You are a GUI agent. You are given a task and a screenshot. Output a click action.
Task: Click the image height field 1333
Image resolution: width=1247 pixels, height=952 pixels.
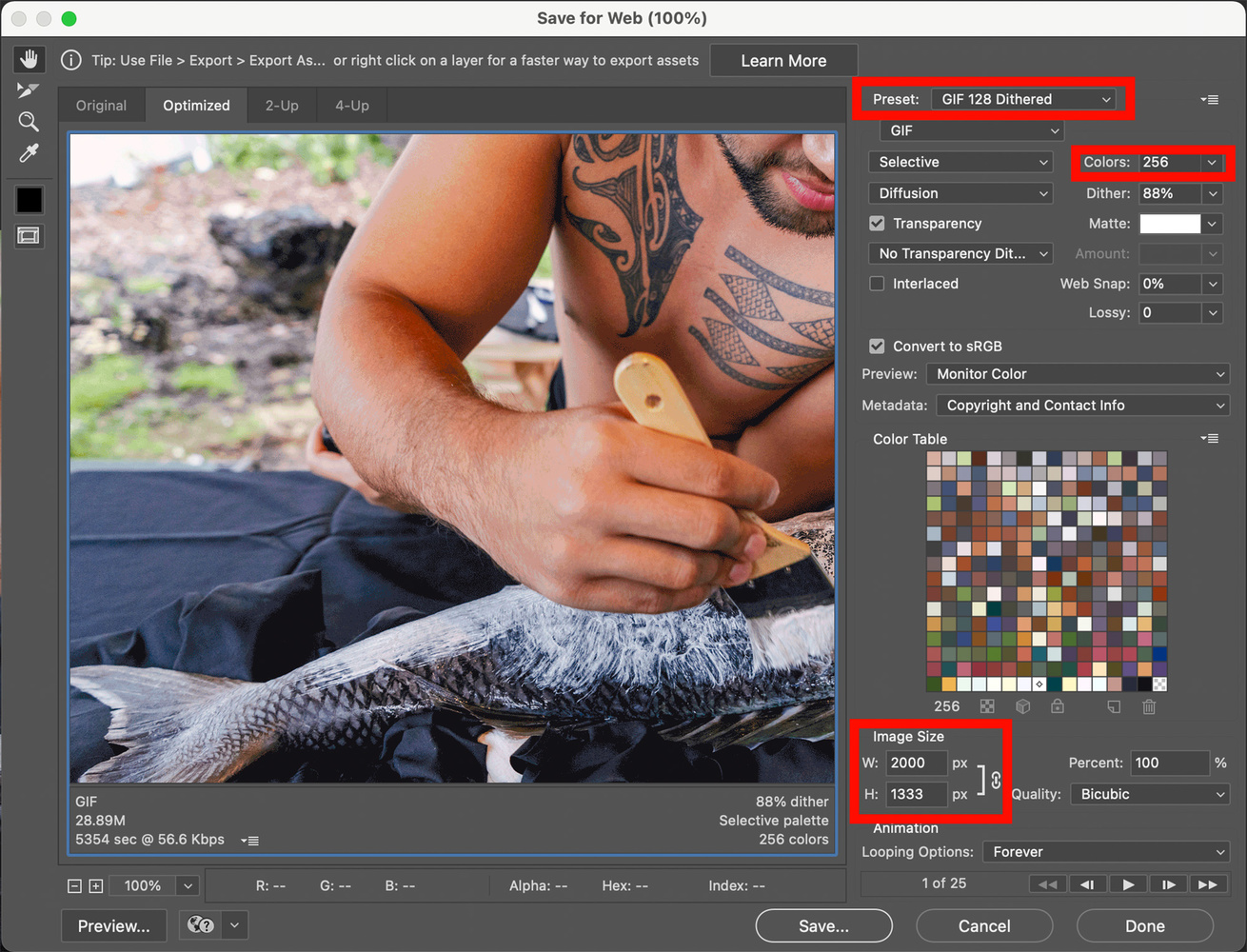[x=917, y=794]
